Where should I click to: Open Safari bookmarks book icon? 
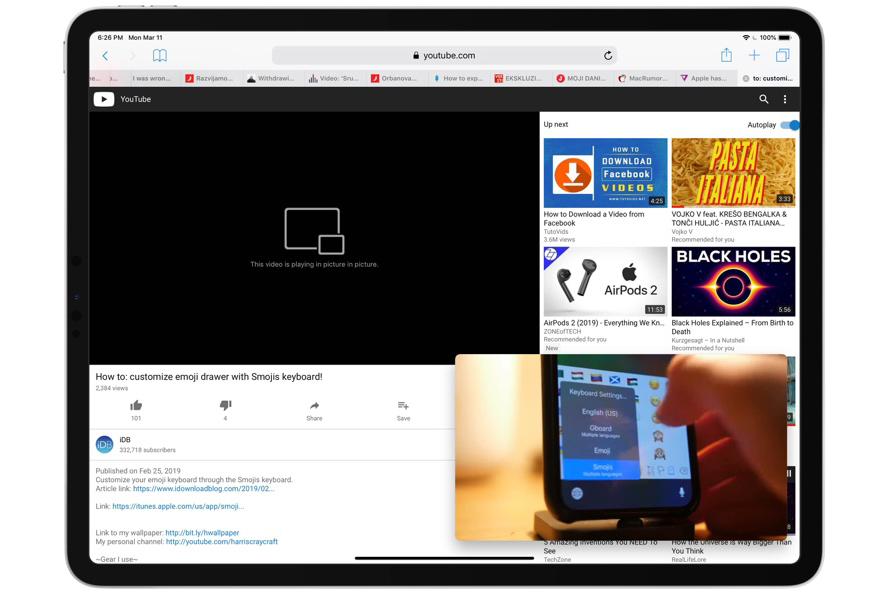(159, 56)
